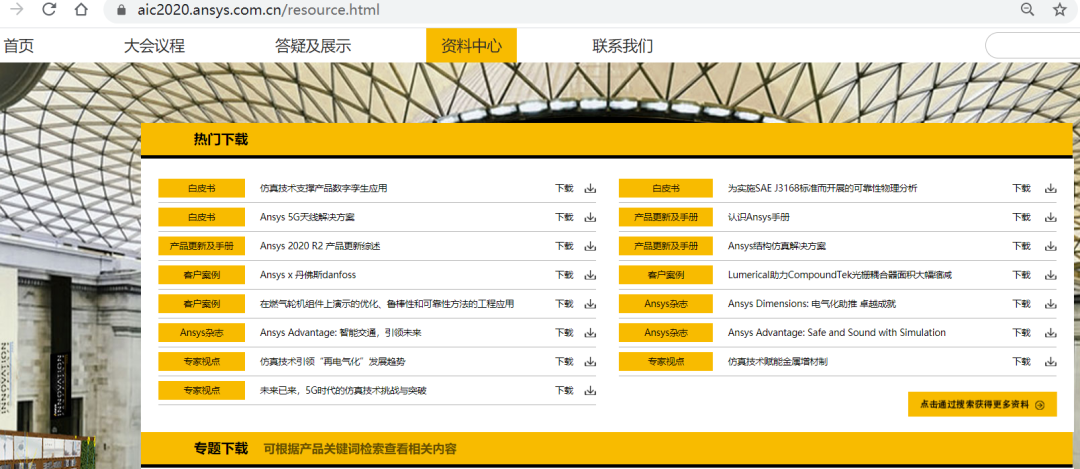Click the 点击通过搜索获得更多资料 button

point(982,405)
